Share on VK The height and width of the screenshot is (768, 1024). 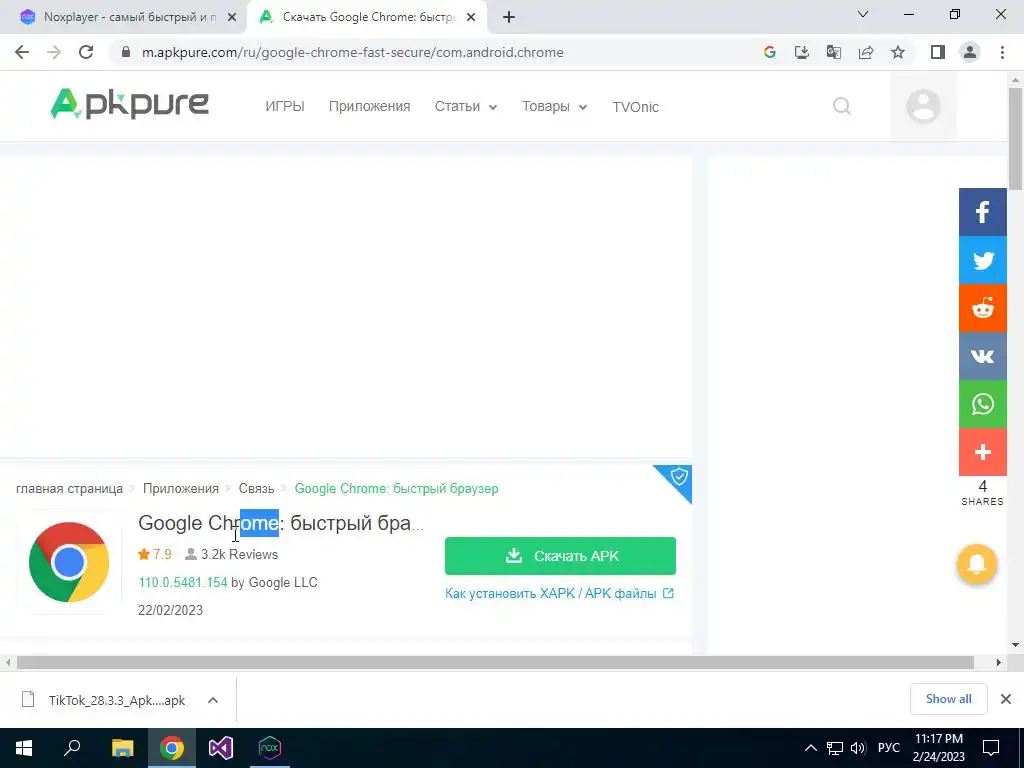(982, 356)
